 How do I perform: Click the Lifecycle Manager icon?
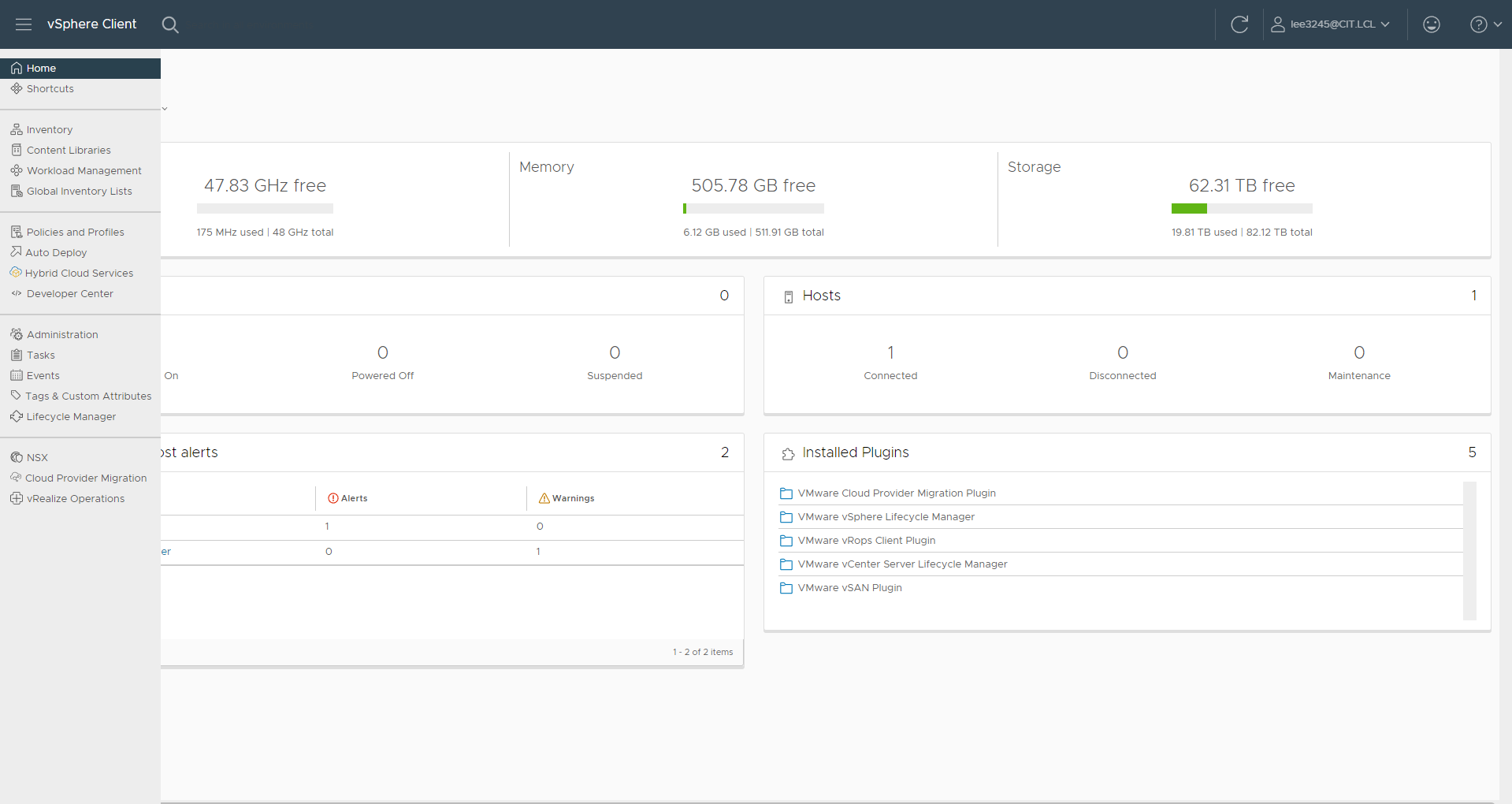(x=17, y=416)
